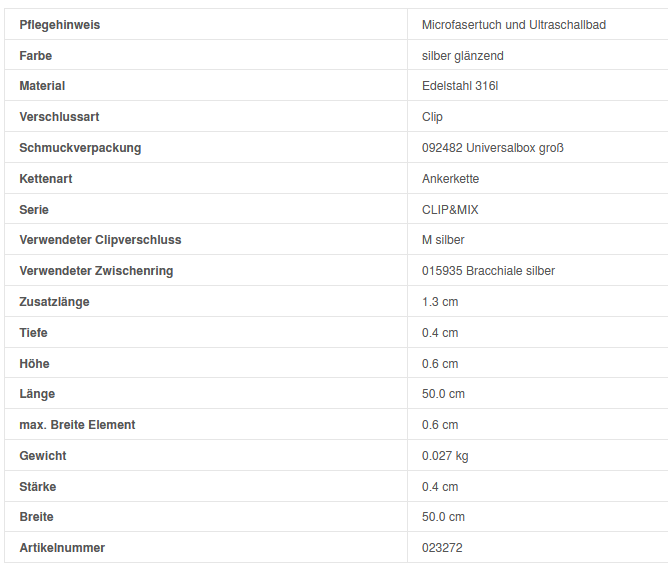Click '092482 Universalbox groß' packaging value

click(493, 148)
